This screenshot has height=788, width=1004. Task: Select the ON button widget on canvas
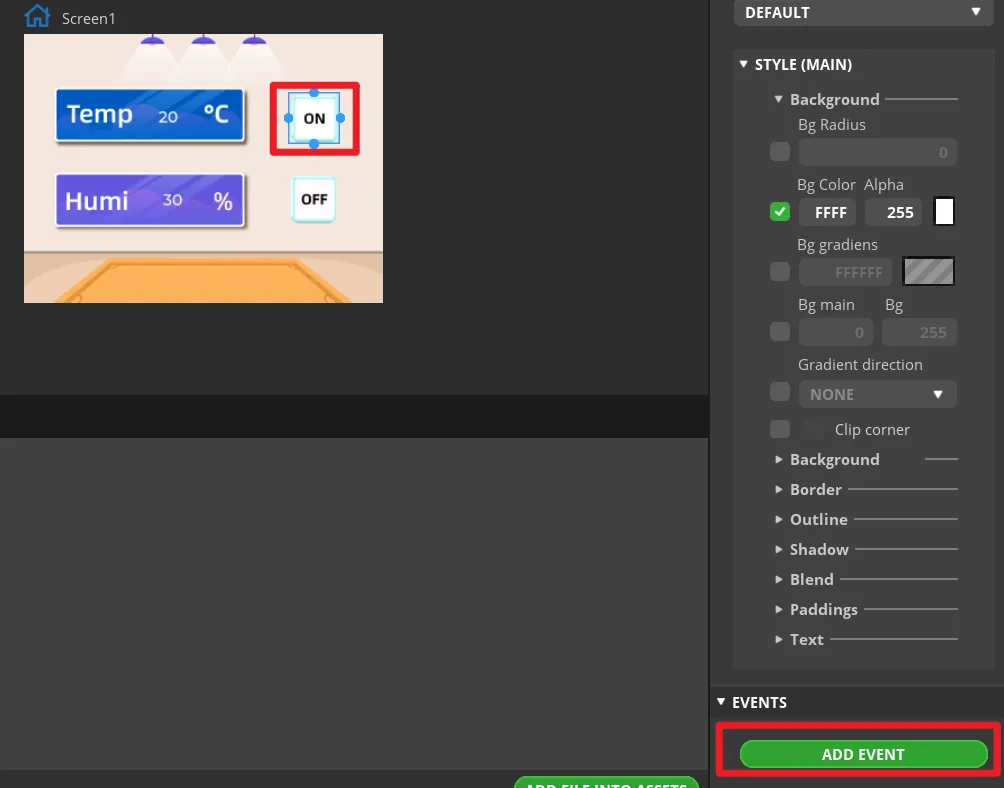[314, 118]
